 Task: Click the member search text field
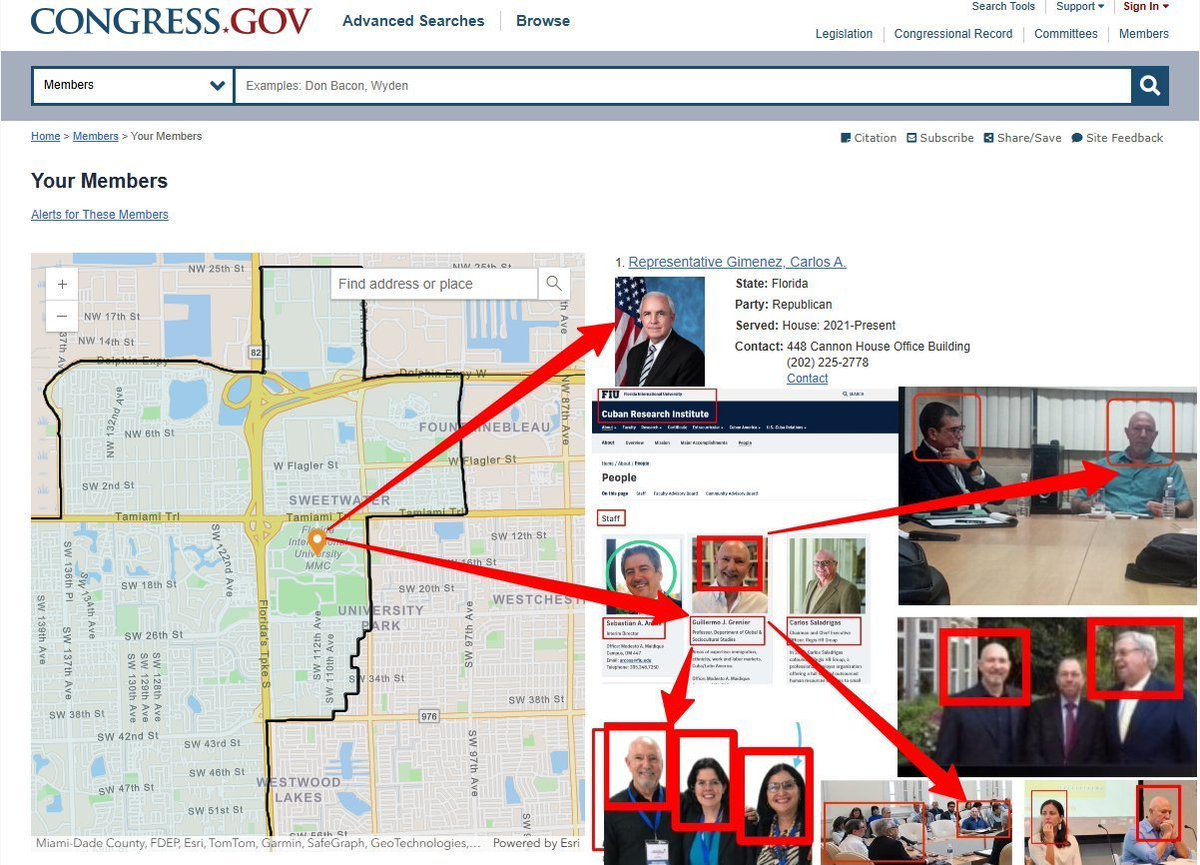coord(683,85)
